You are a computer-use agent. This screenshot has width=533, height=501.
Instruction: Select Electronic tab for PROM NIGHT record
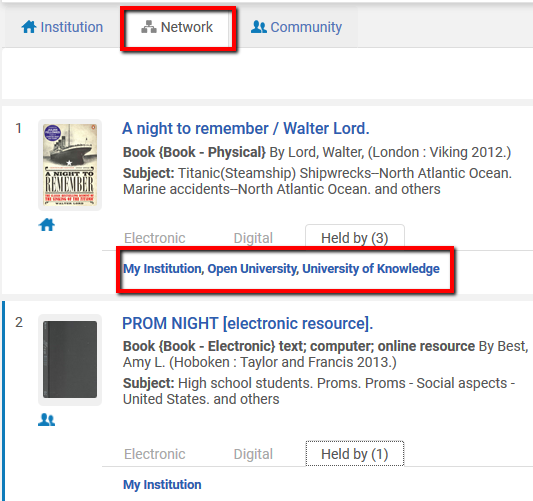tap(155, 454)
